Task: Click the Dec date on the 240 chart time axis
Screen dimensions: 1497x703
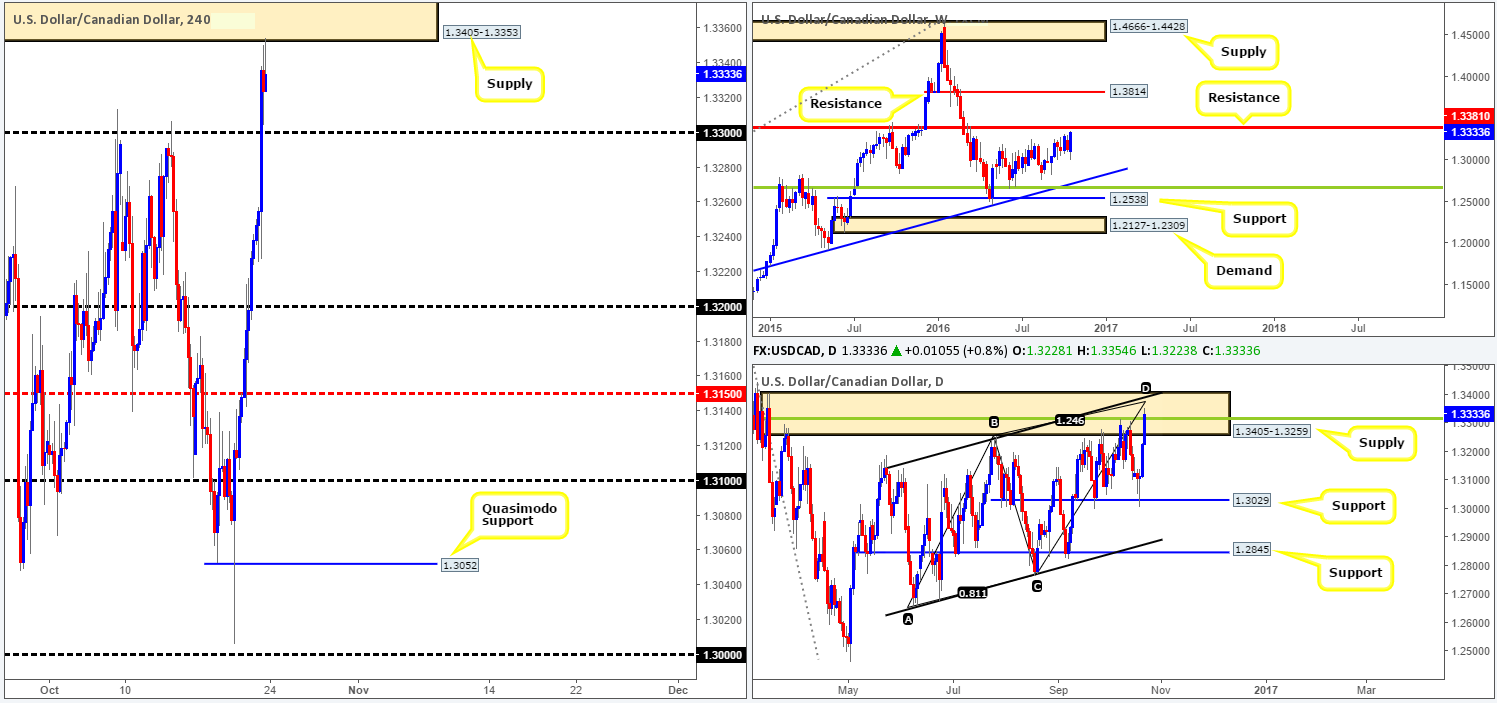Action: click(x=678, y=689)
